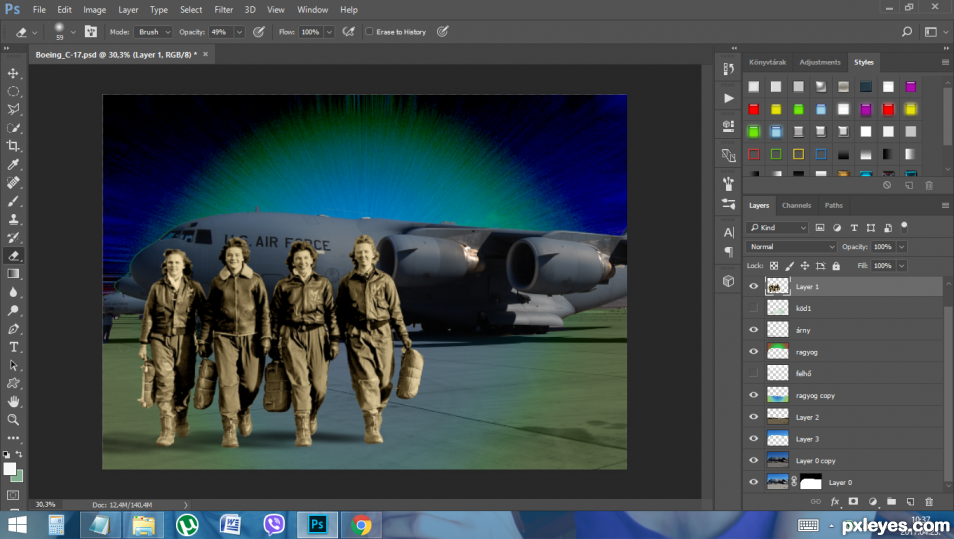Open the Flow dropdown arrow

click(329, 32)
